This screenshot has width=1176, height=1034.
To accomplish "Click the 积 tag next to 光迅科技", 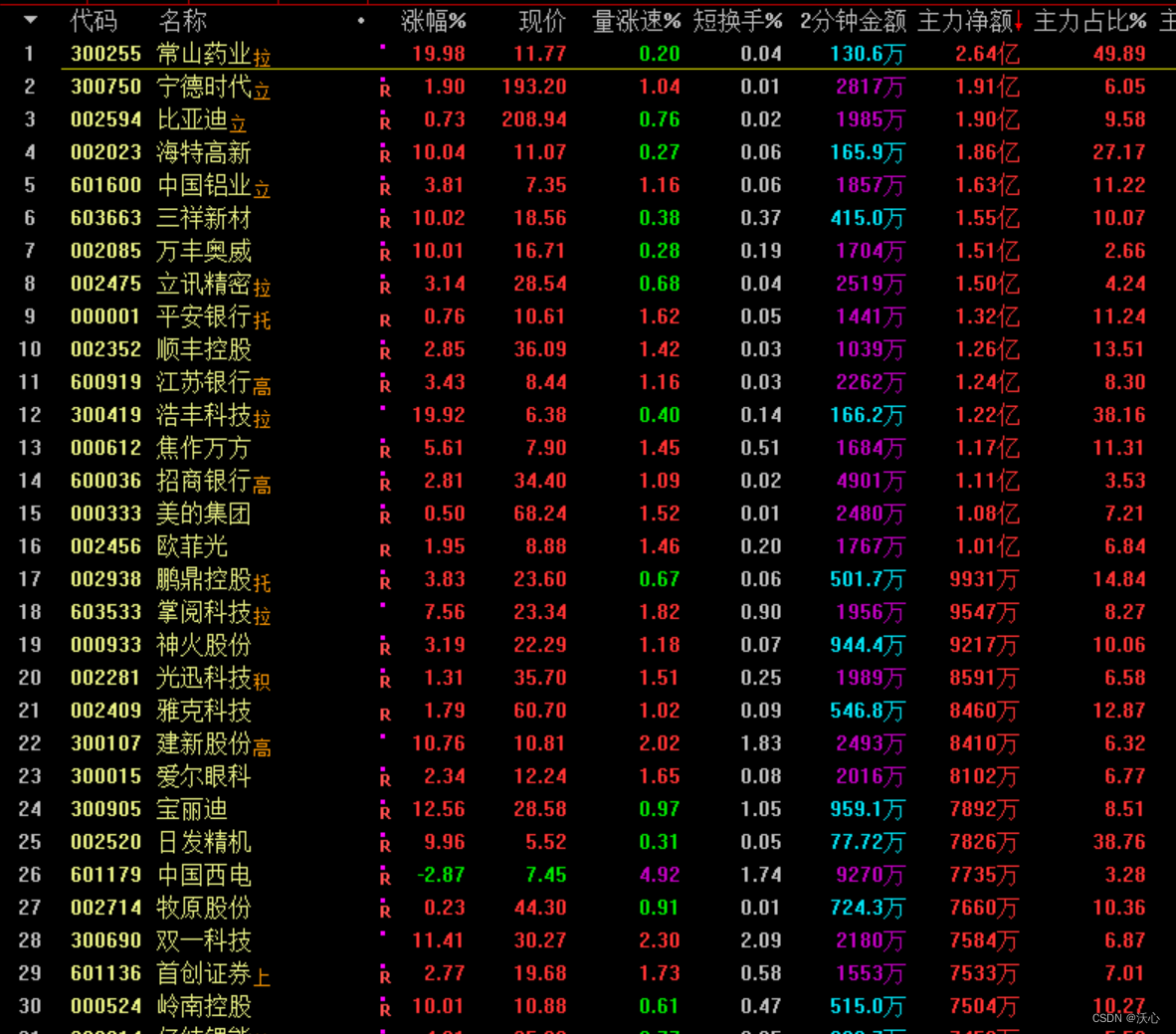I will point(262,682).
